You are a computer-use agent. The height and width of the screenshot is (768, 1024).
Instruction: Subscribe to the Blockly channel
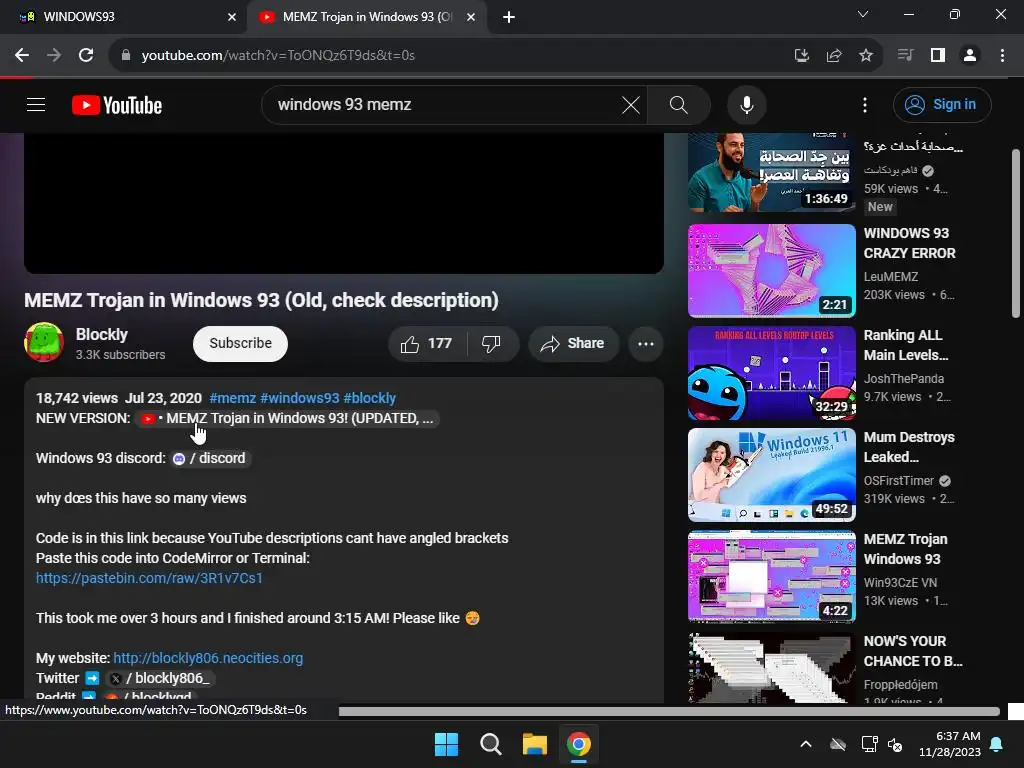point(240,344)
